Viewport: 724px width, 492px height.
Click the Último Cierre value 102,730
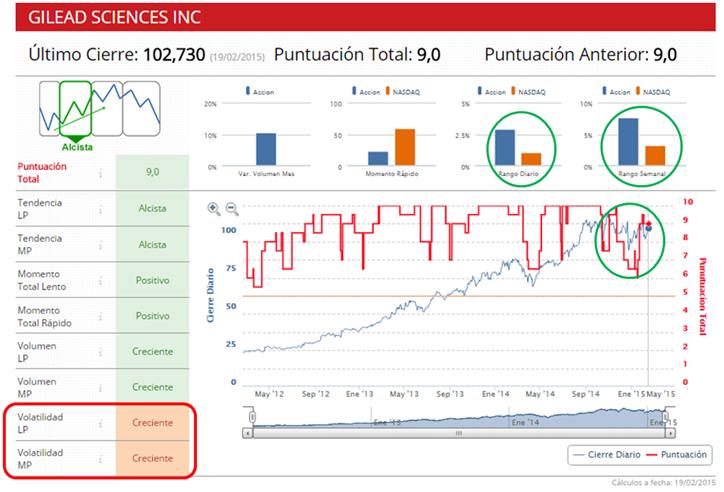pos(174,54)
